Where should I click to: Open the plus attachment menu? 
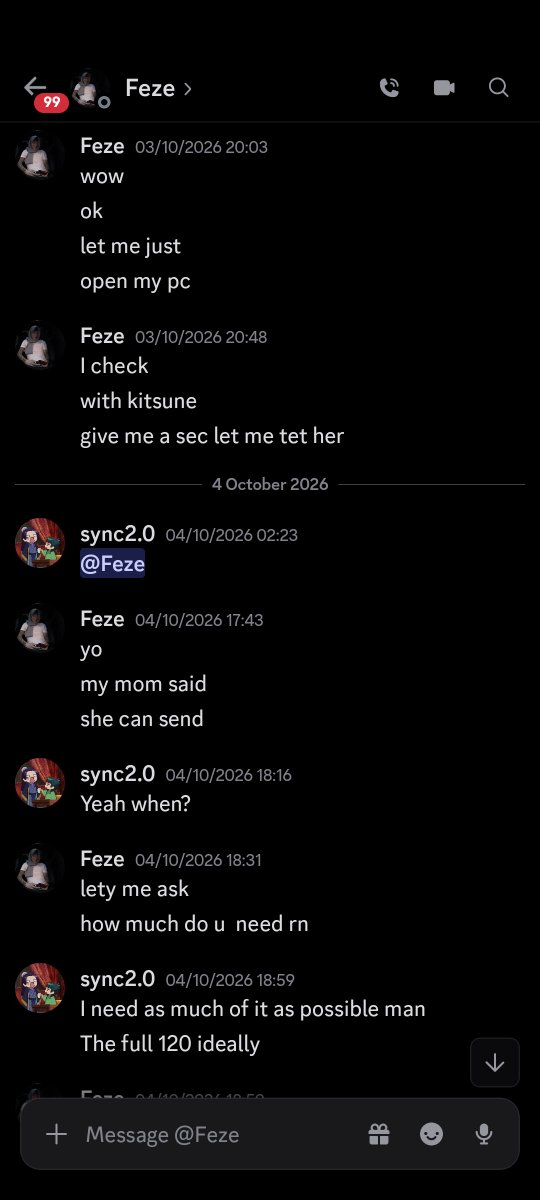(57, 1134)
